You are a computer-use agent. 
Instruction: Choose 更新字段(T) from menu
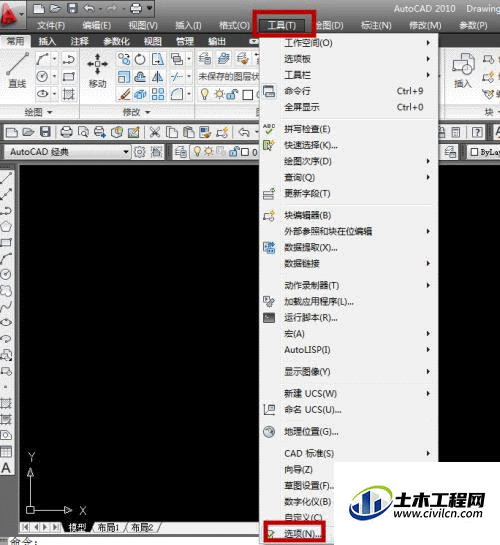(349, 193)
